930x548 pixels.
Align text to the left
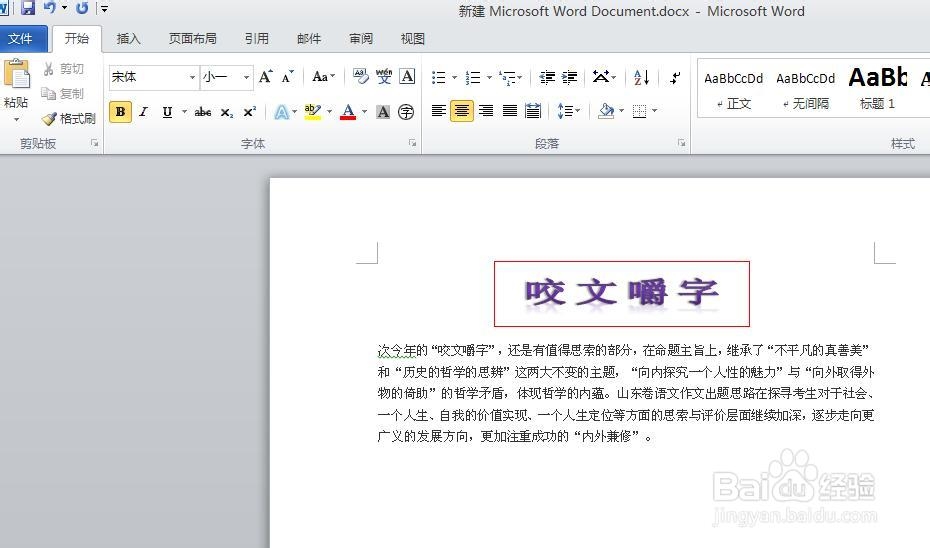point(439,111)
